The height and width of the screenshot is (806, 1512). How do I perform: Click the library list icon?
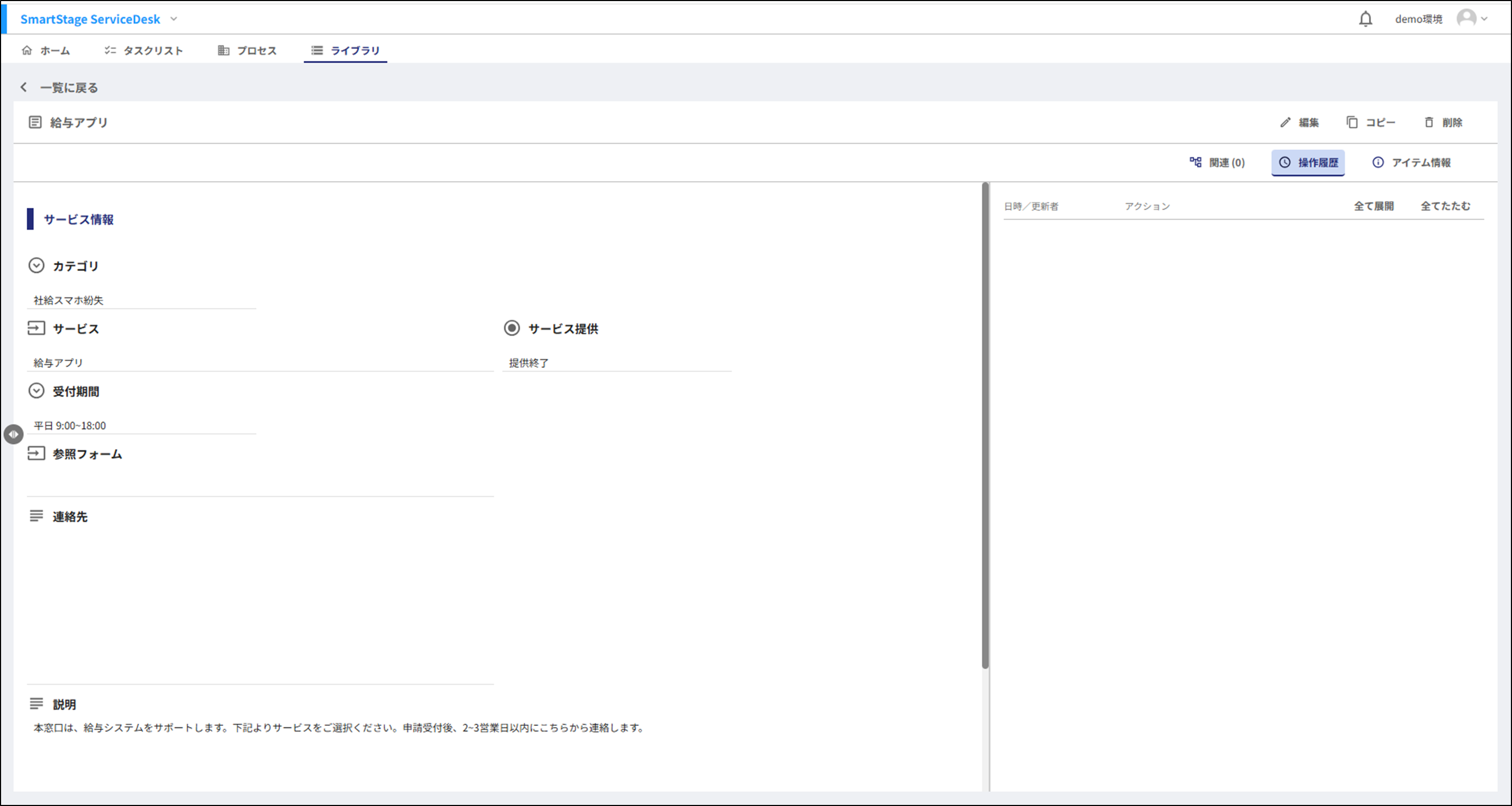(317, 50)
